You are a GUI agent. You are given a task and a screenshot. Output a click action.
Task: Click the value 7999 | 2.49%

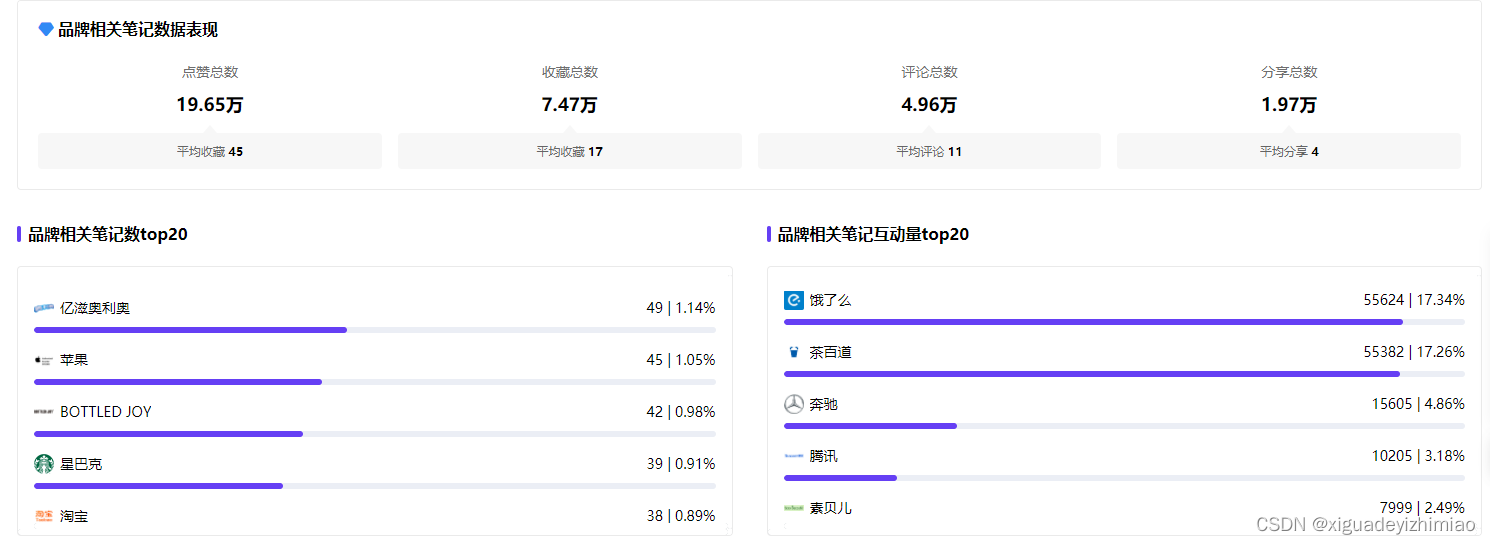(1422, 508)
